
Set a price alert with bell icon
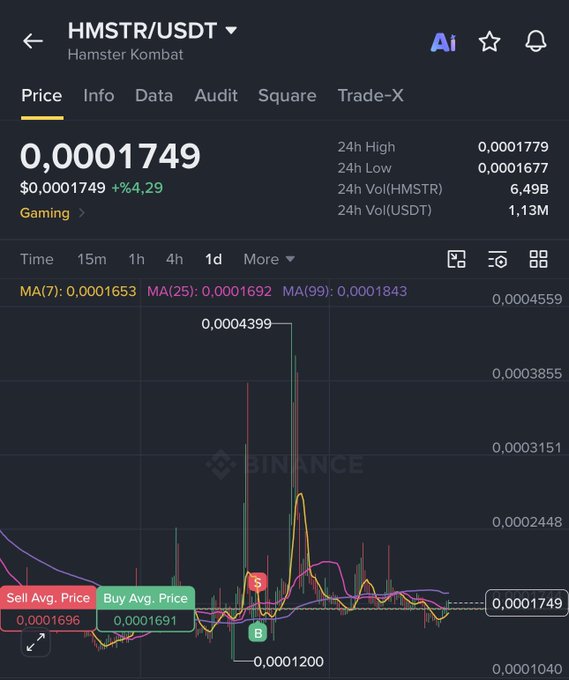(x=536, y=42)
